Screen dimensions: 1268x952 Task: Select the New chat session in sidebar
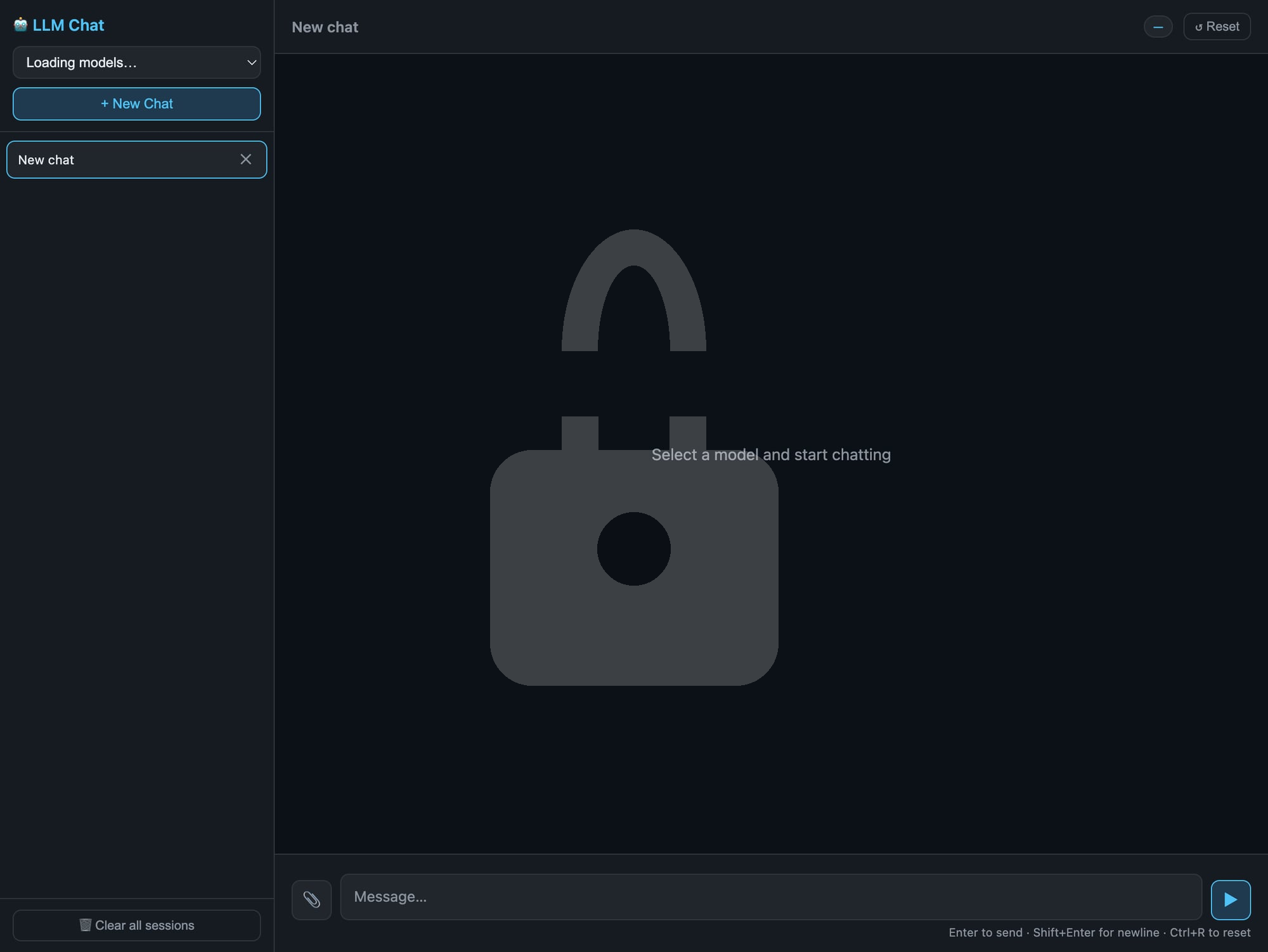(114, 160)
